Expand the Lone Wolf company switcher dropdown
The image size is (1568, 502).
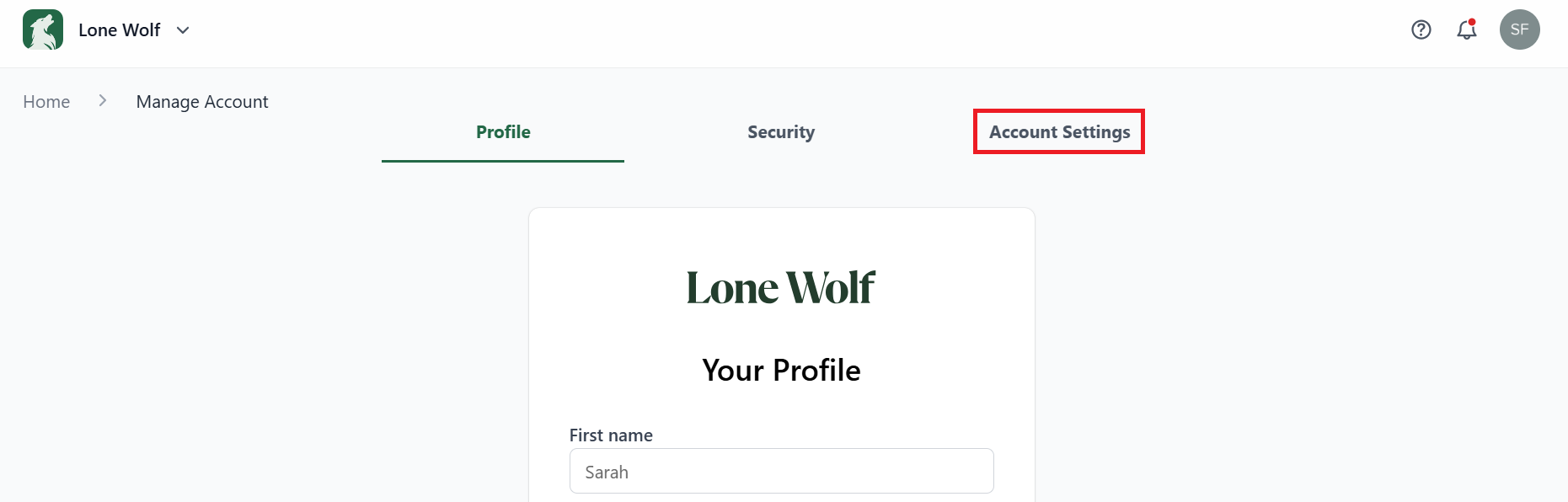coord(183,30)
